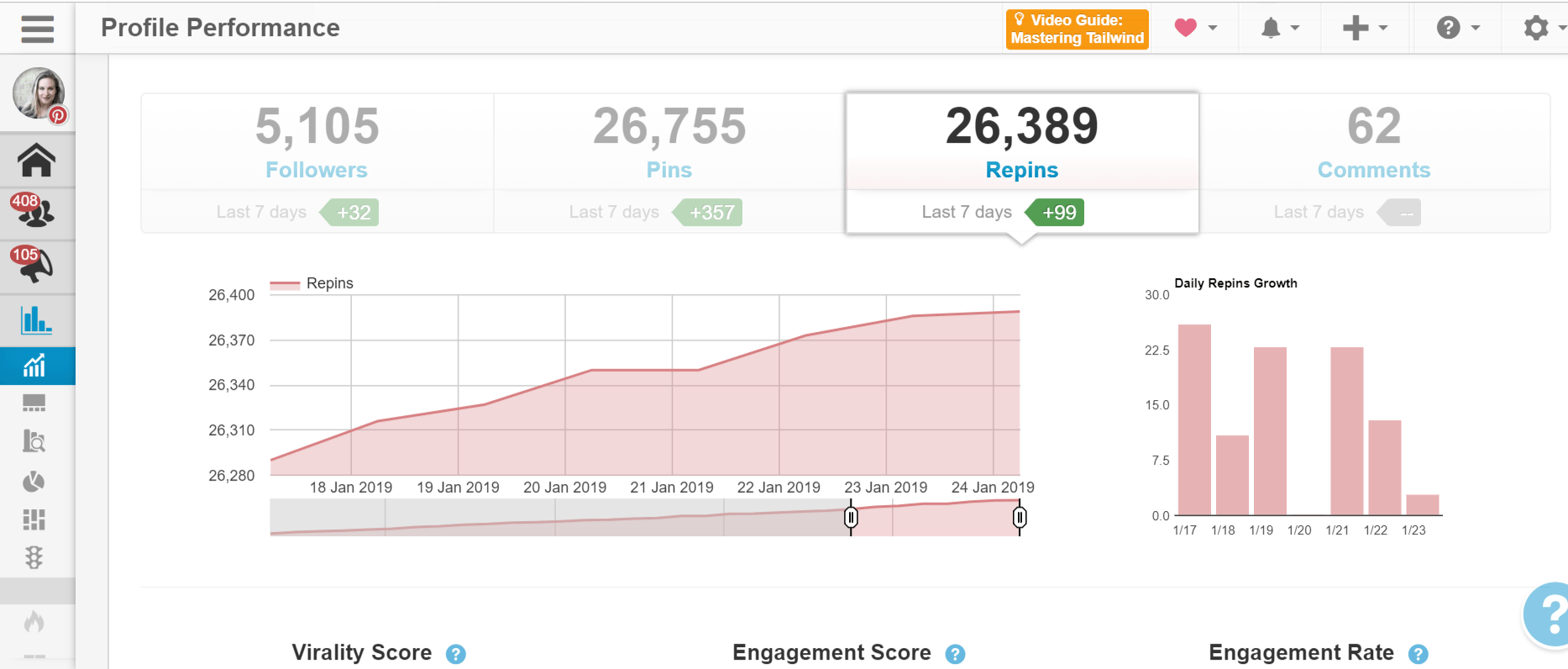Select the blue bar chart sidebar icon
This screenshot has width=1568, height=669.
[36, 319]
